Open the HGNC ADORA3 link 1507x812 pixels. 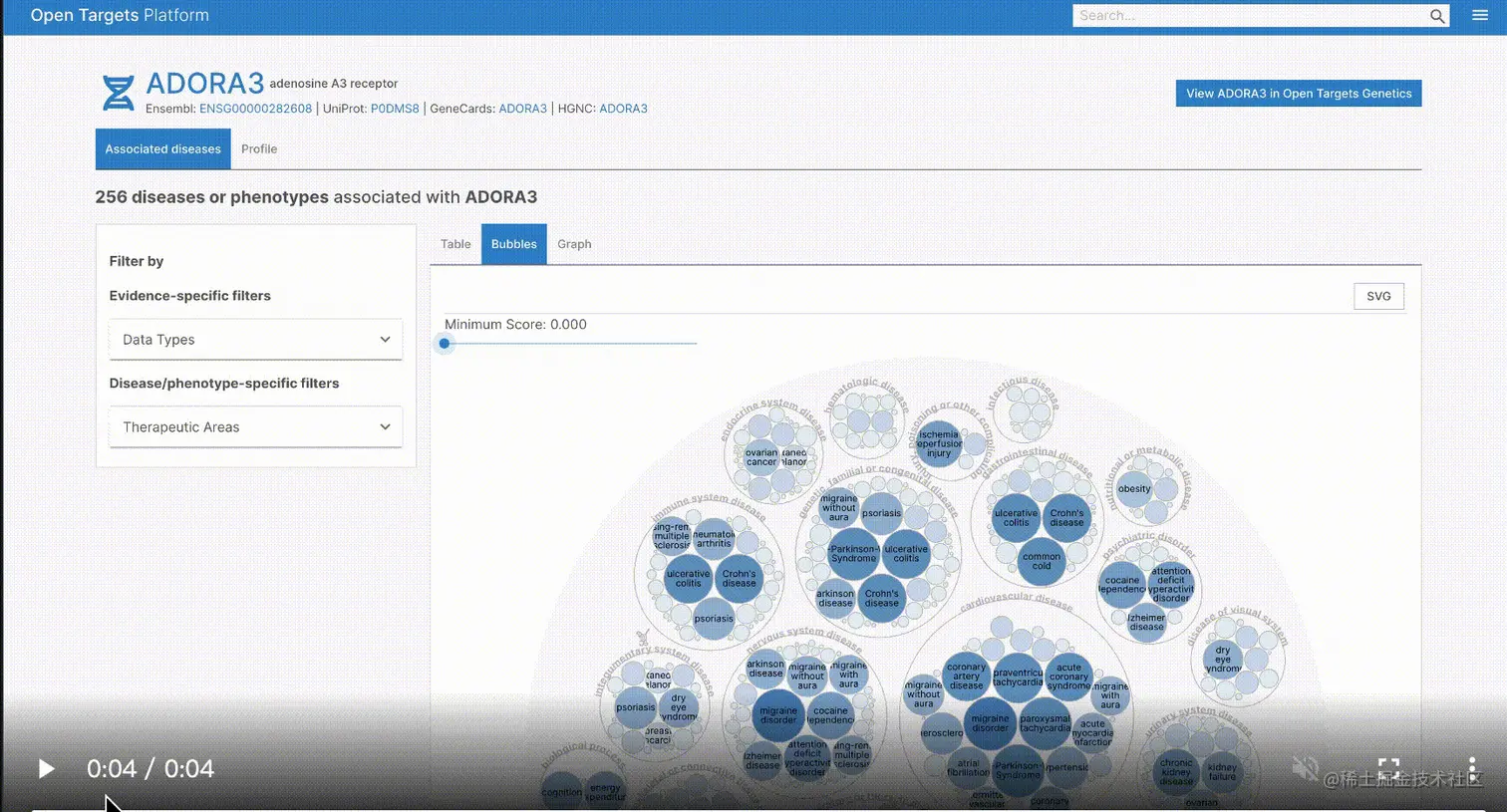[623, 109]
